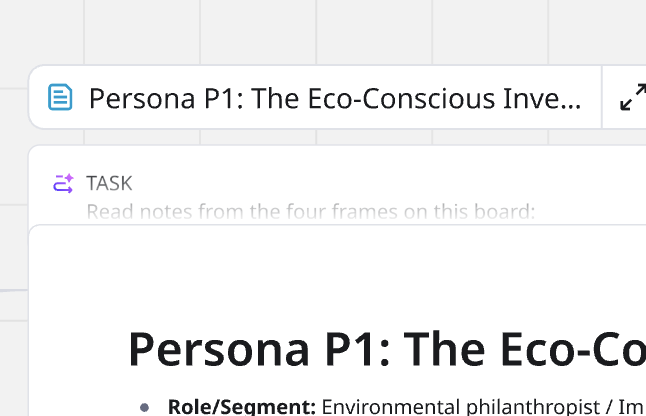Expand the Persona P1 document to fullscreen
This screenshot has height=416, width=646.
click(632, 98)
